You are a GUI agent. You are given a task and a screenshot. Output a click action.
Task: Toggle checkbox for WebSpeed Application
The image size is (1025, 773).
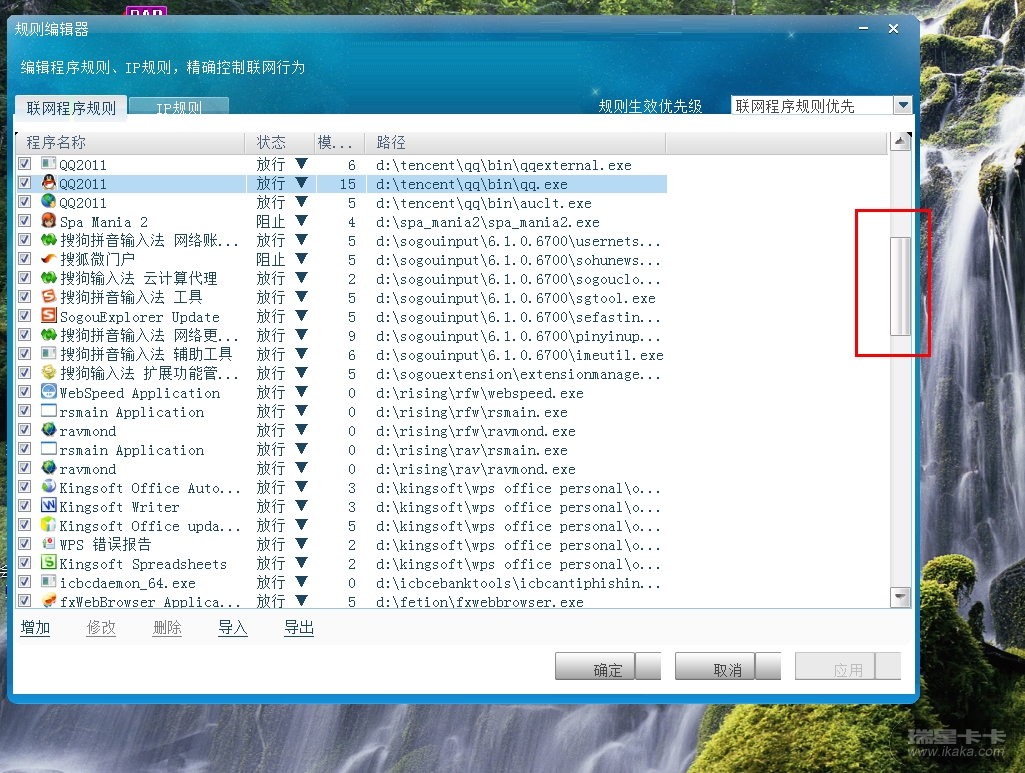tap(24, 392)
